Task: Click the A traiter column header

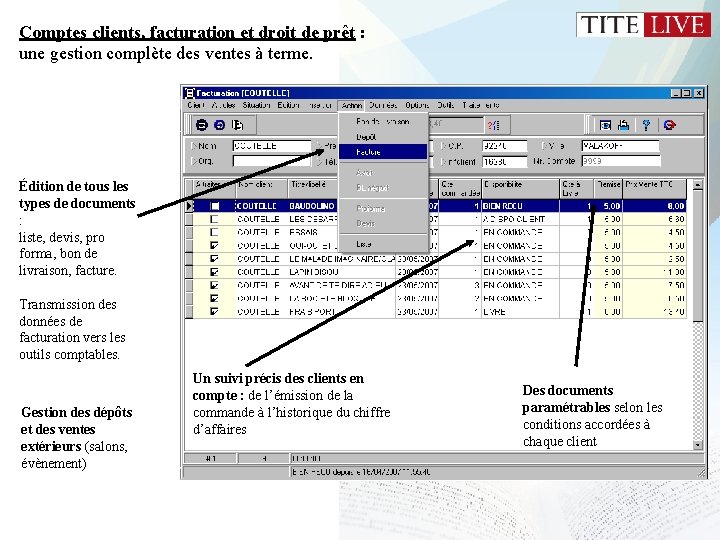Action: point(215,189)
